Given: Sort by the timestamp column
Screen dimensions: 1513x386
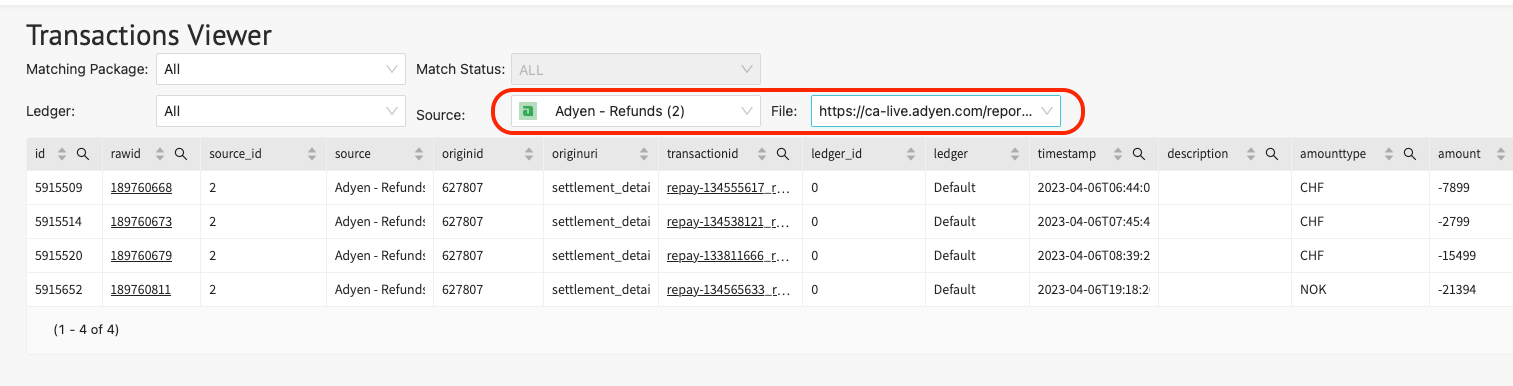Looking at the screenshot, I should [1117, 154].
